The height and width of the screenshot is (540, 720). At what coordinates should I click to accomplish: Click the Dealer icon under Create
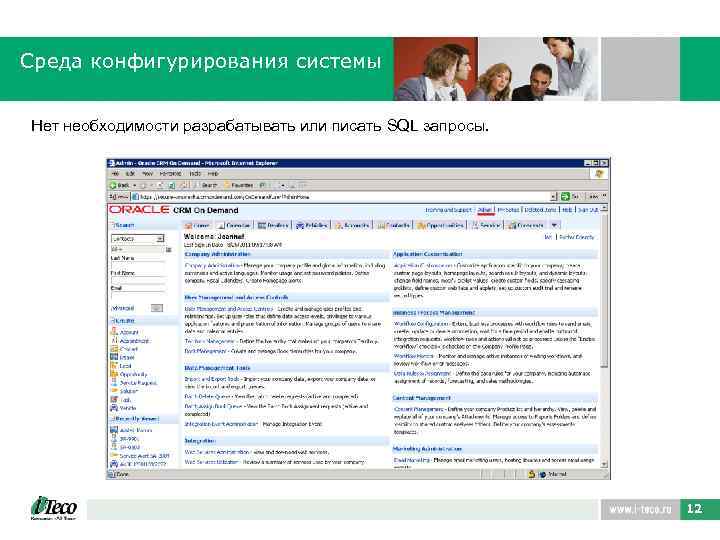(x=114, y=357)
